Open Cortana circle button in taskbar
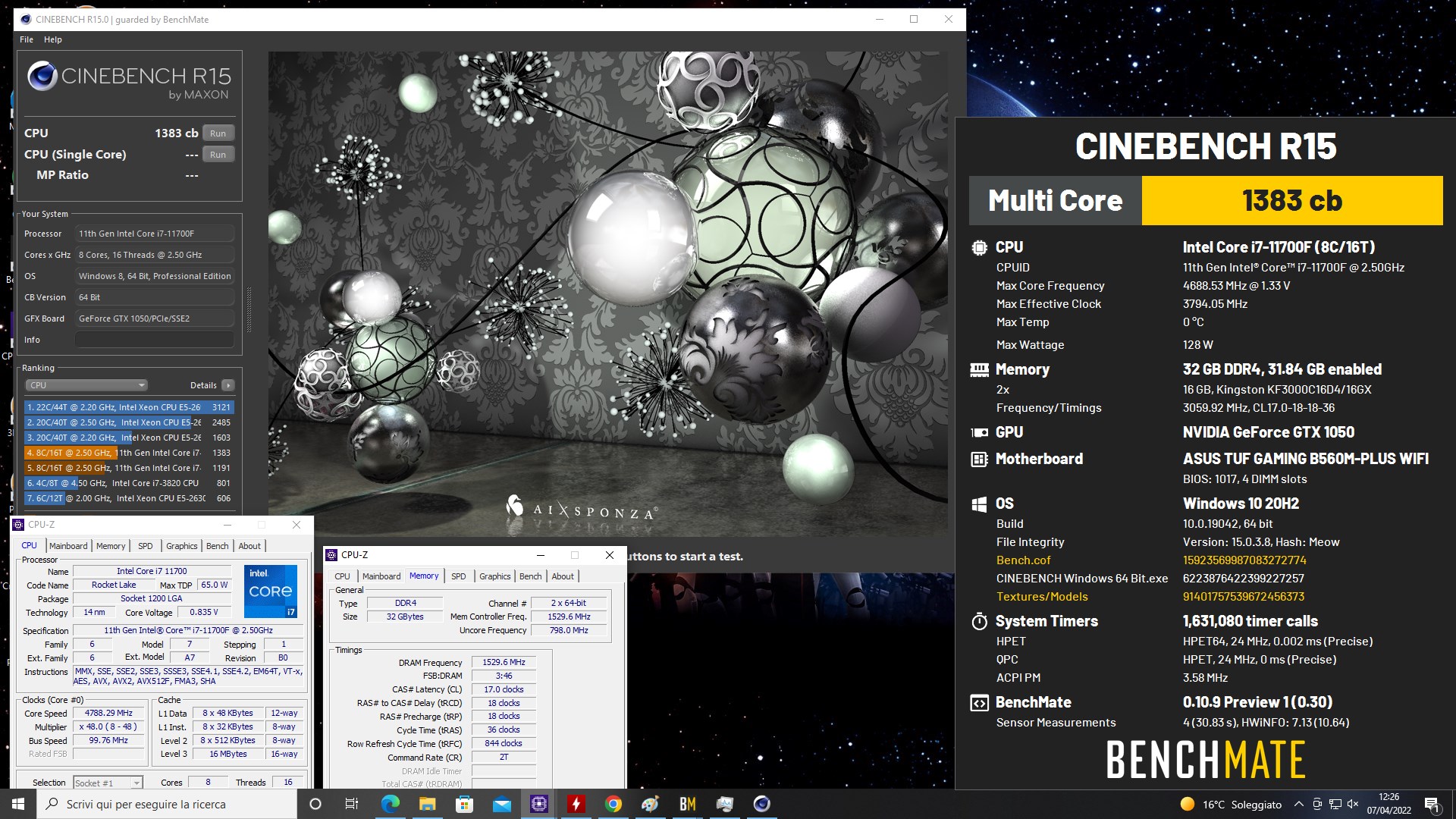1456x819 pixels. pos(315,804)
